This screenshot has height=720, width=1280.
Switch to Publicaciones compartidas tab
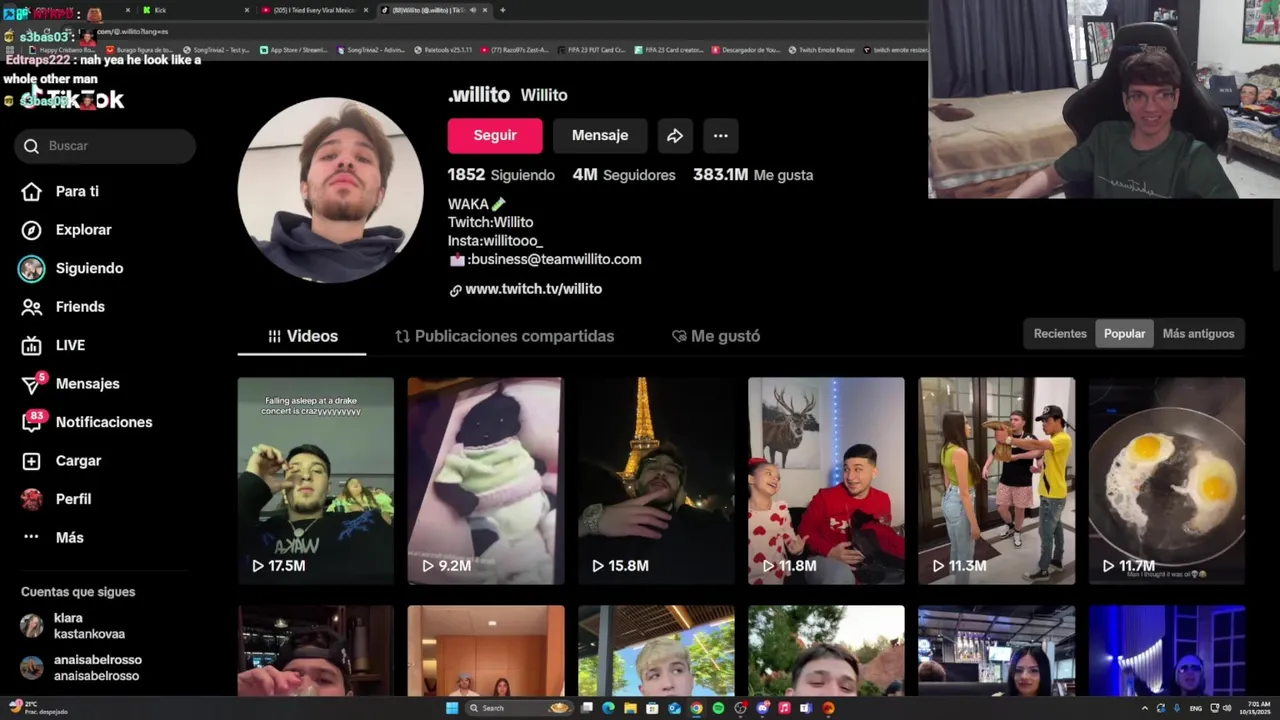click(x=505, y=336)
